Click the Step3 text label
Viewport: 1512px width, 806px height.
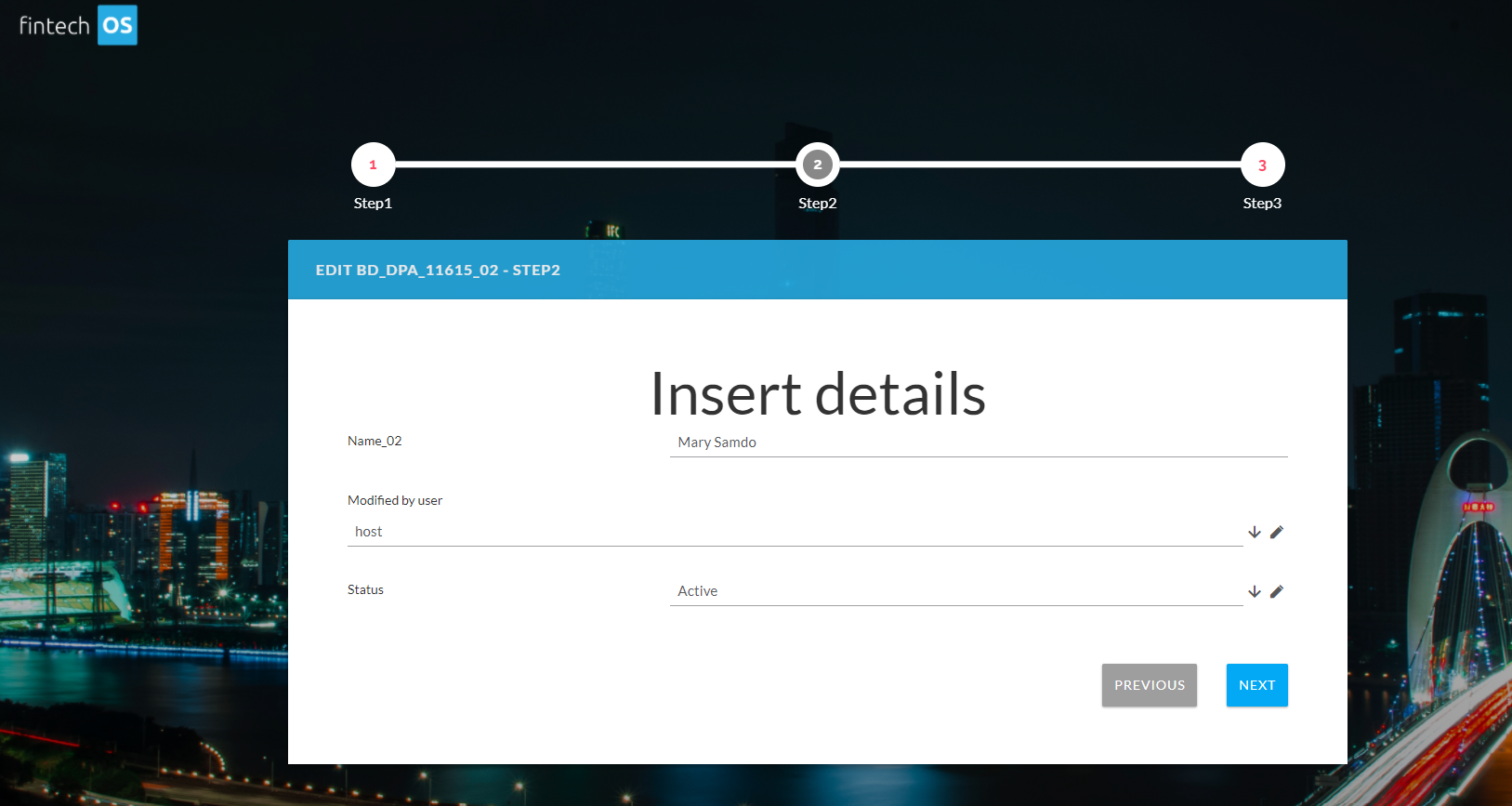[1262, 203]
